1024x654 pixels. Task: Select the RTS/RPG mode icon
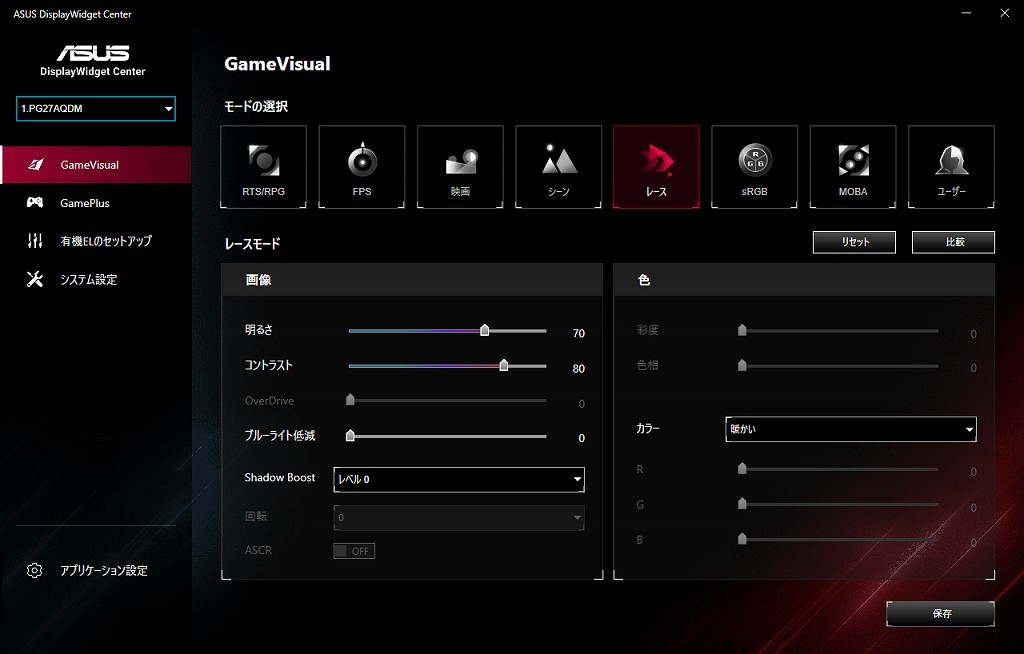coord(263,167)
